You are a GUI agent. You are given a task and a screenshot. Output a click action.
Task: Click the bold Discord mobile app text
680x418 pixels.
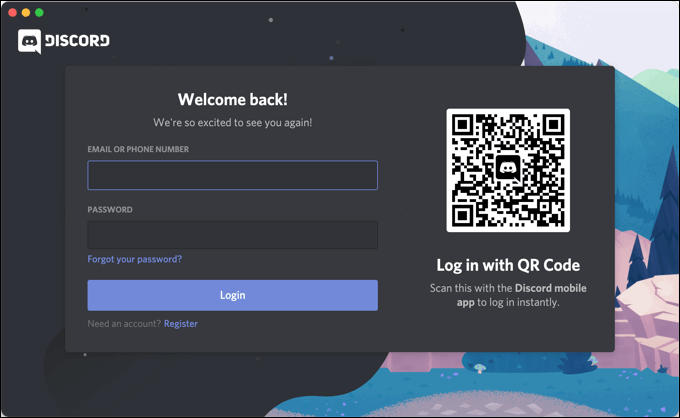[x=521, y=295]
